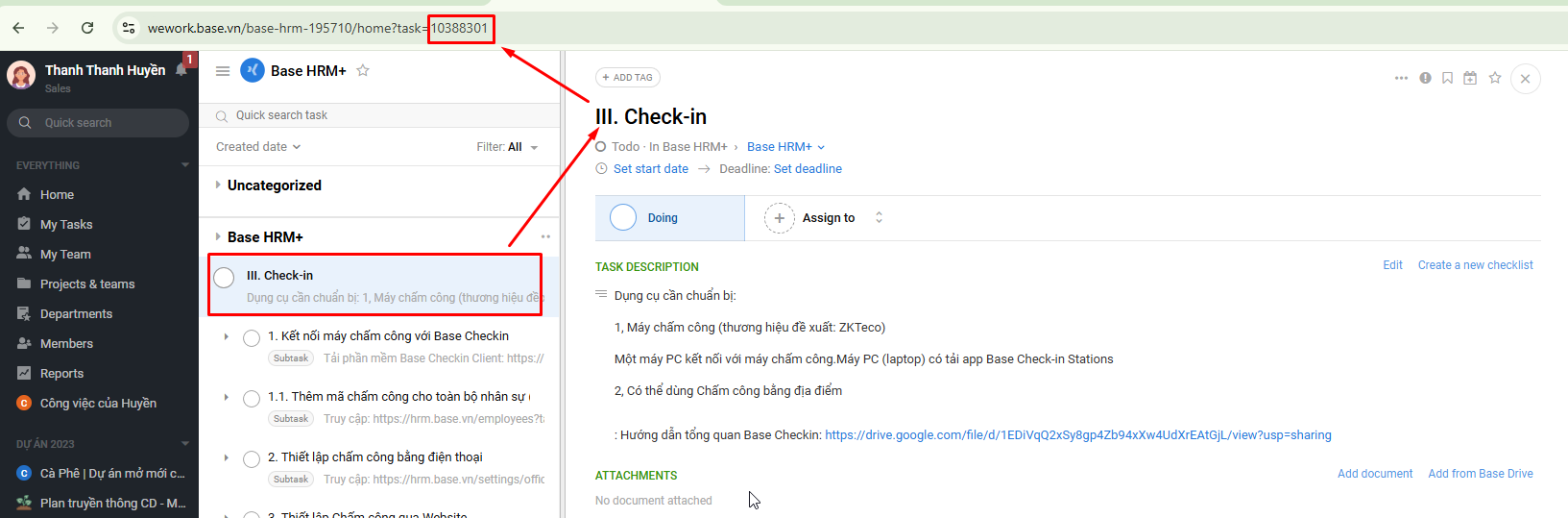The image size is (1568, 518).
Task: Expand the Uncategorized group
Action: click(218, 185)
